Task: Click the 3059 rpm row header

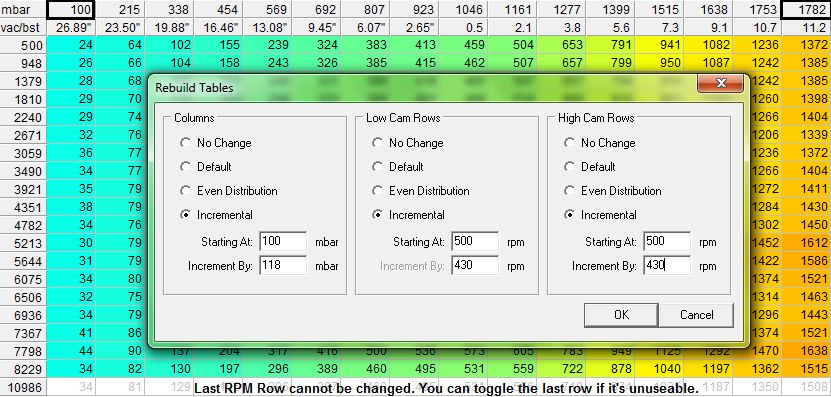Action: [23, 153]
